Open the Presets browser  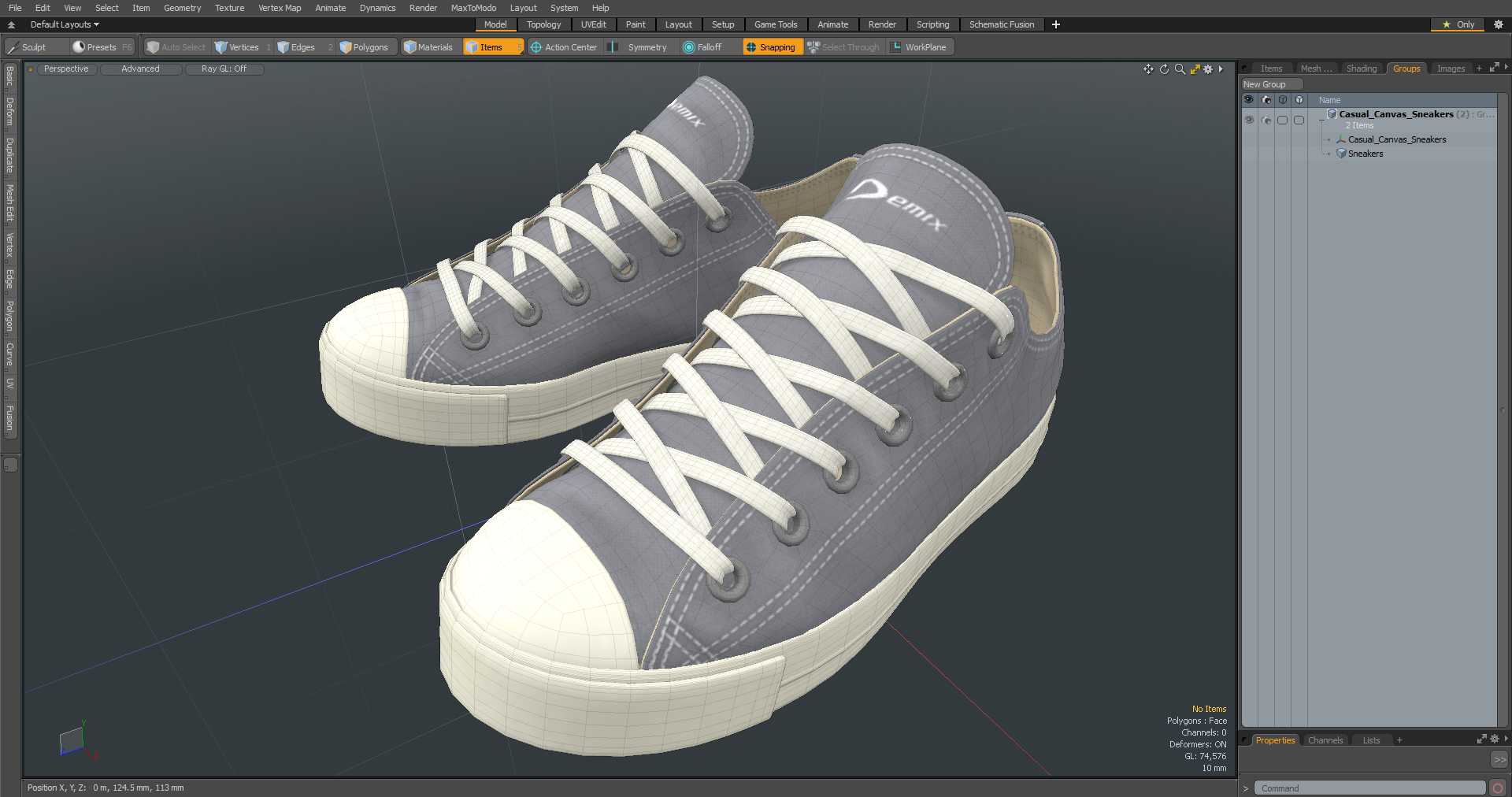pyautogui.click(x=102, y=47)
